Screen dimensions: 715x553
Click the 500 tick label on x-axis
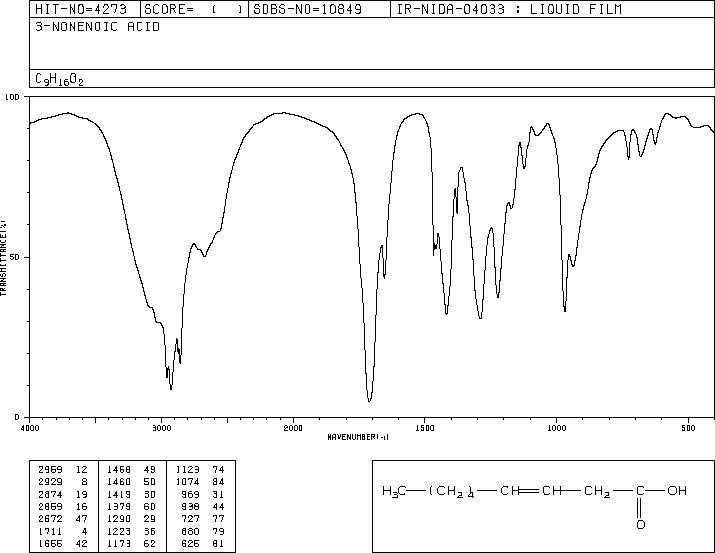coord(689,428)
